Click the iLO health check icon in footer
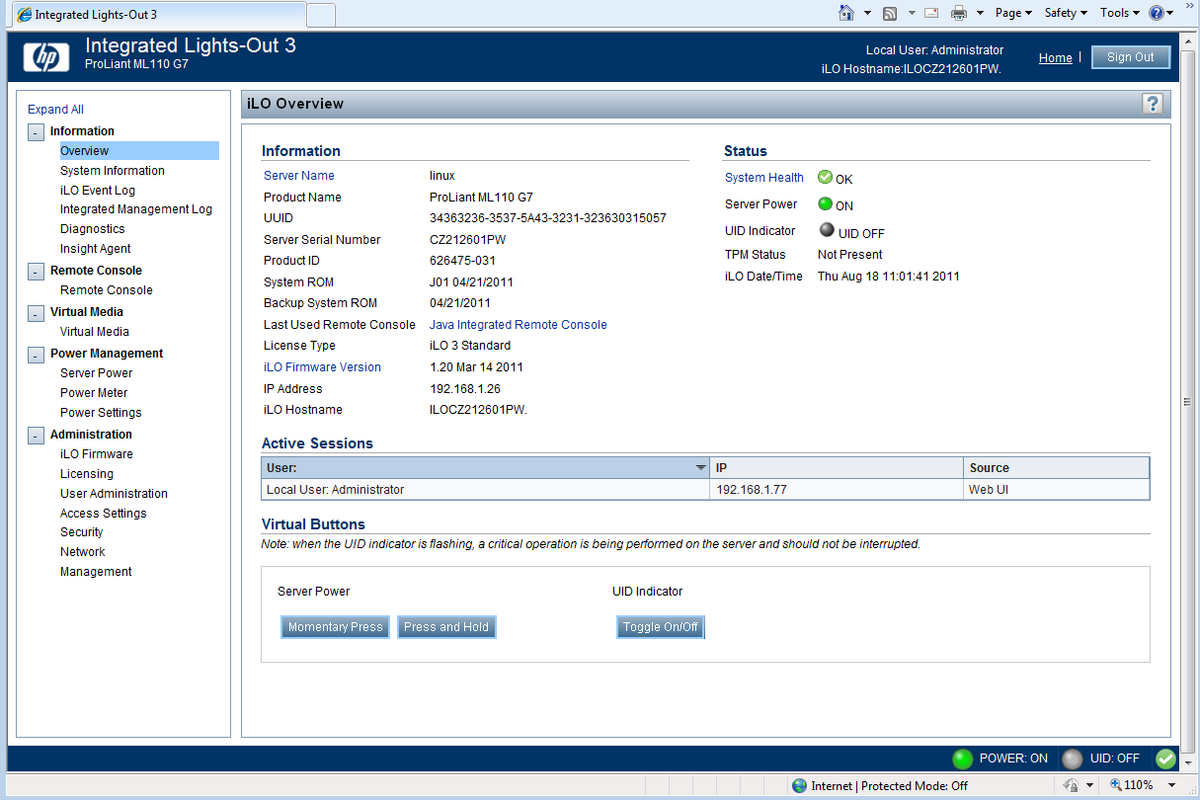 click(1165, 758)
